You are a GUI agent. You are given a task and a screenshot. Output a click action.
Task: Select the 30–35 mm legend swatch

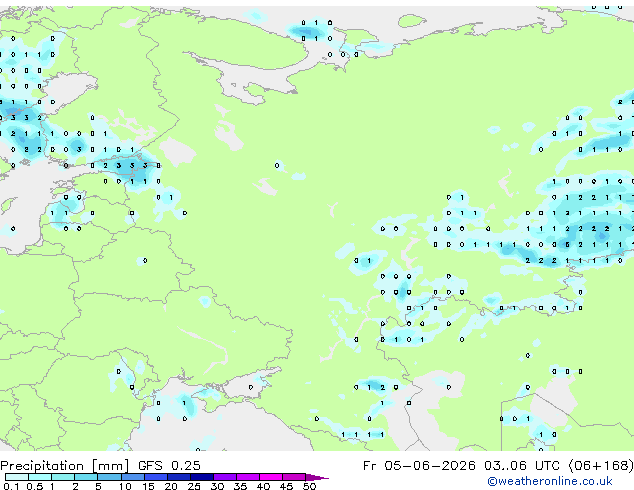click(x=225, y=477)
